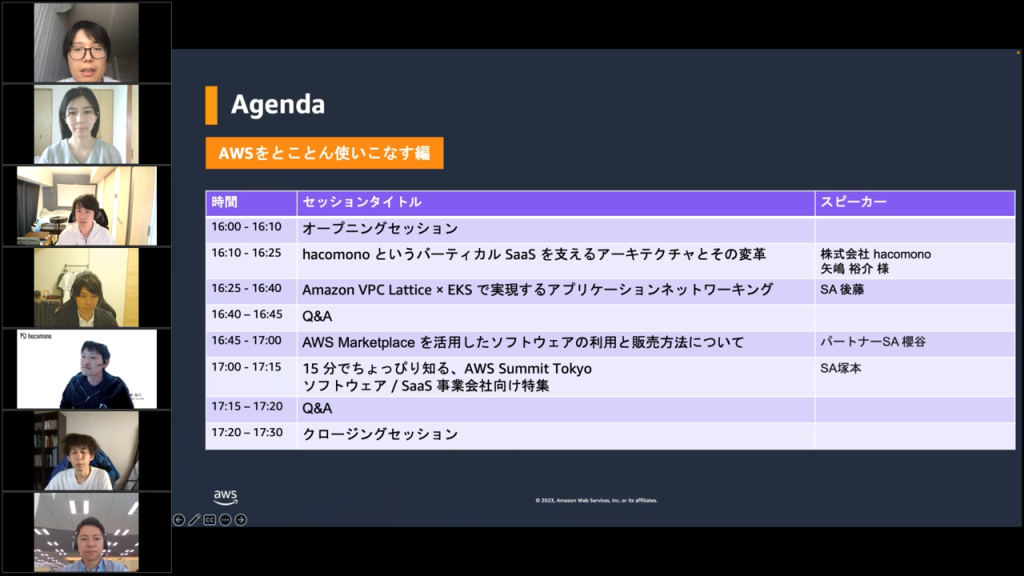The image size is (1024, 576).
Task: Go to the previous slide using the left arrow icon
Action: pyautogui.click(x=179, y=520)
